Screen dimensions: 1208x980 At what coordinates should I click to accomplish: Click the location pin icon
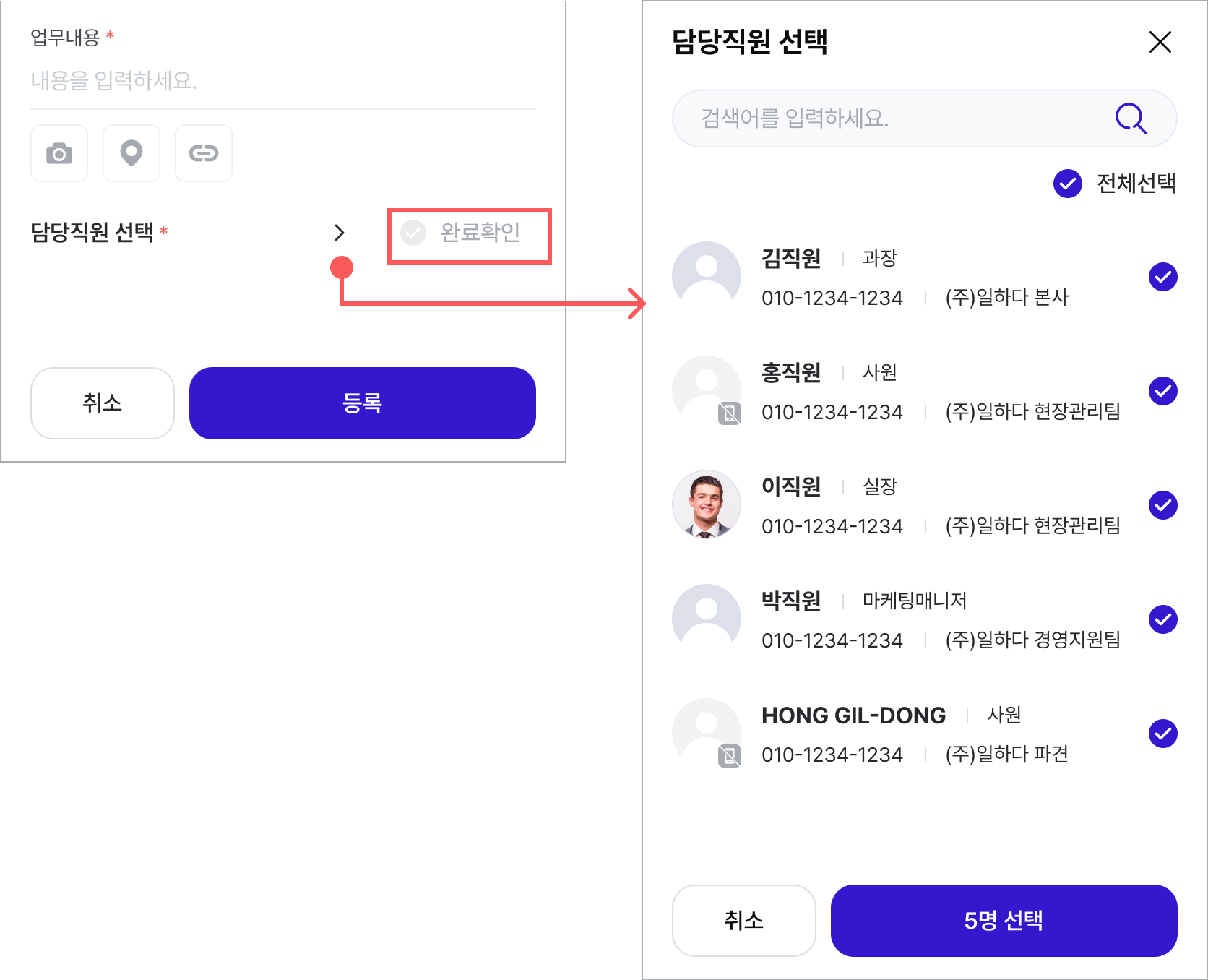[131, 153]
